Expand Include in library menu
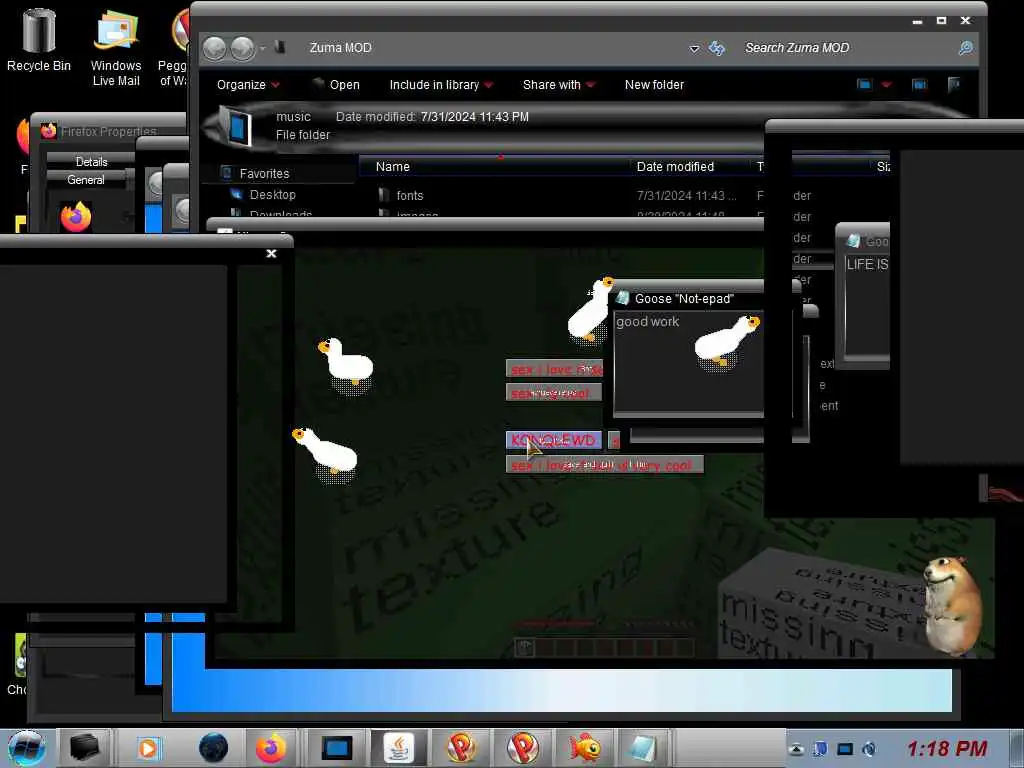The image size is (1024, 768). (x=441, y=85)
